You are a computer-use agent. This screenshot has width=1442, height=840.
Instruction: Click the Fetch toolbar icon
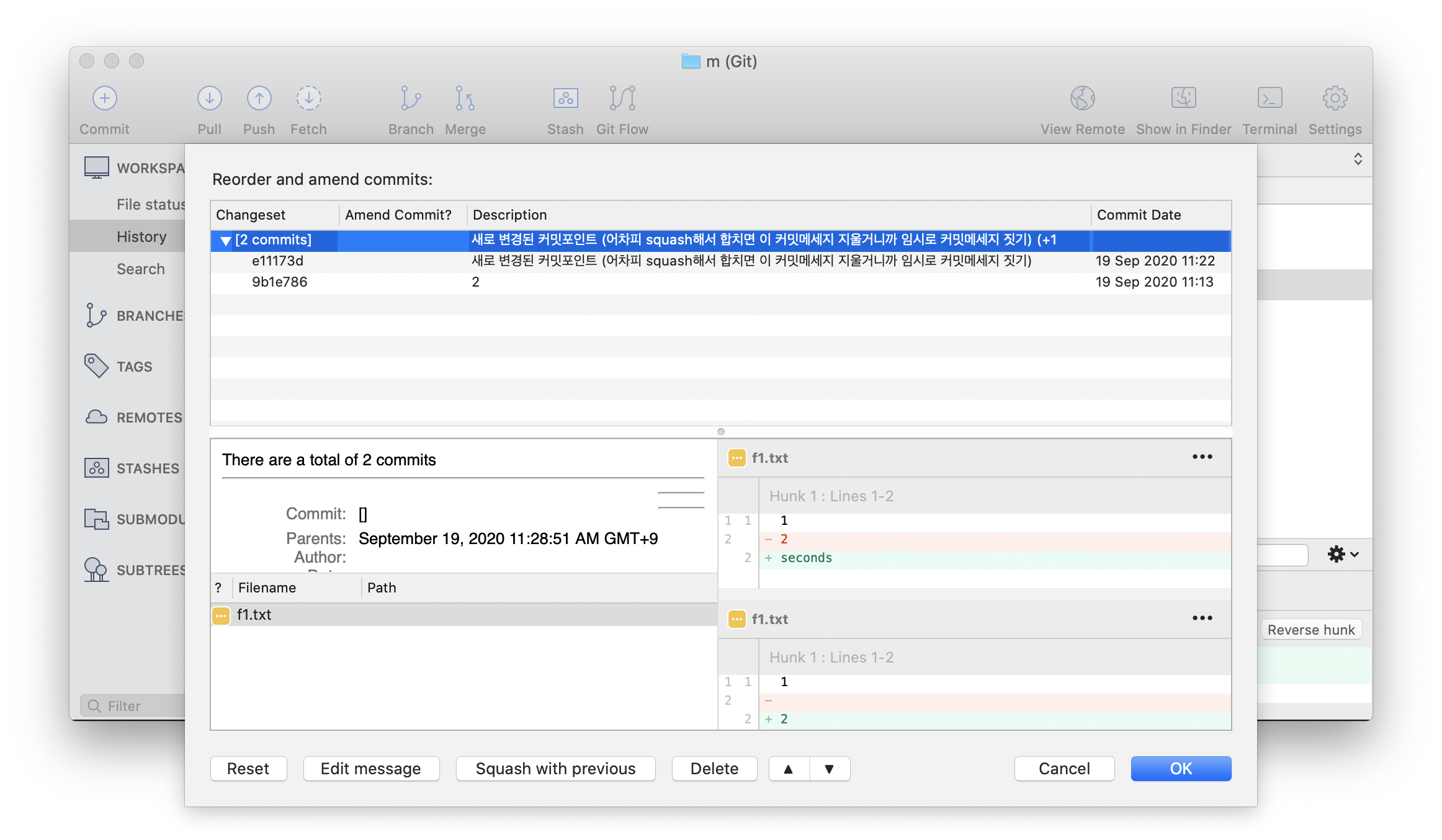(308, 98)
